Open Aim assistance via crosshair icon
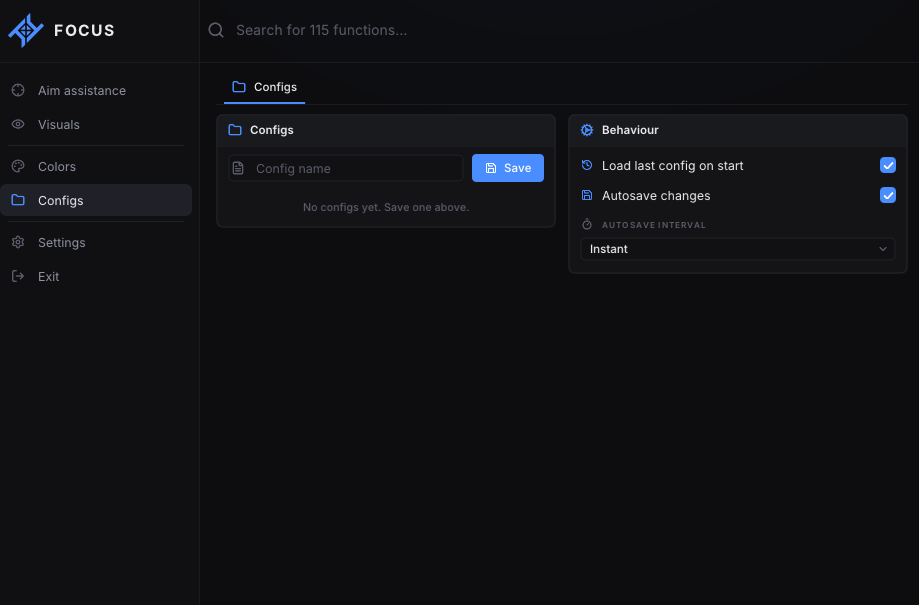This screenshot has width=919, height=605. point(18,90)
